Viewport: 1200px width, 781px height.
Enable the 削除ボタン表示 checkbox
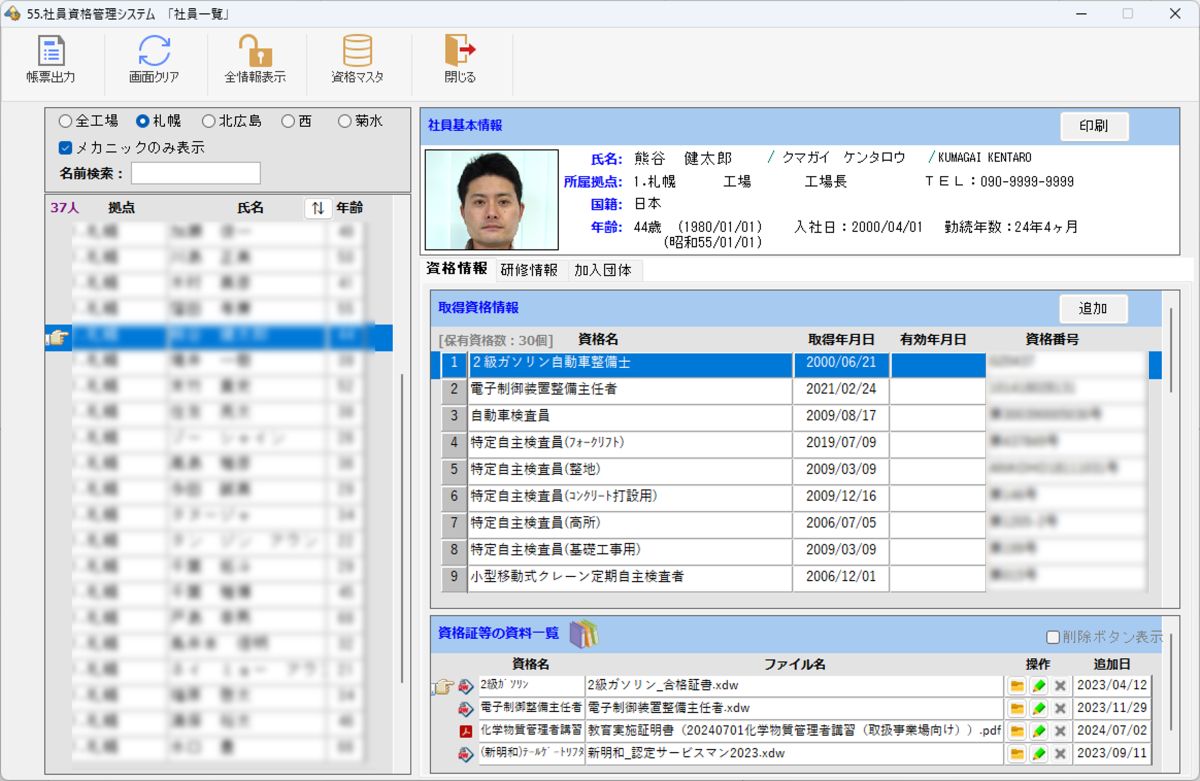tap(1052, 637)
